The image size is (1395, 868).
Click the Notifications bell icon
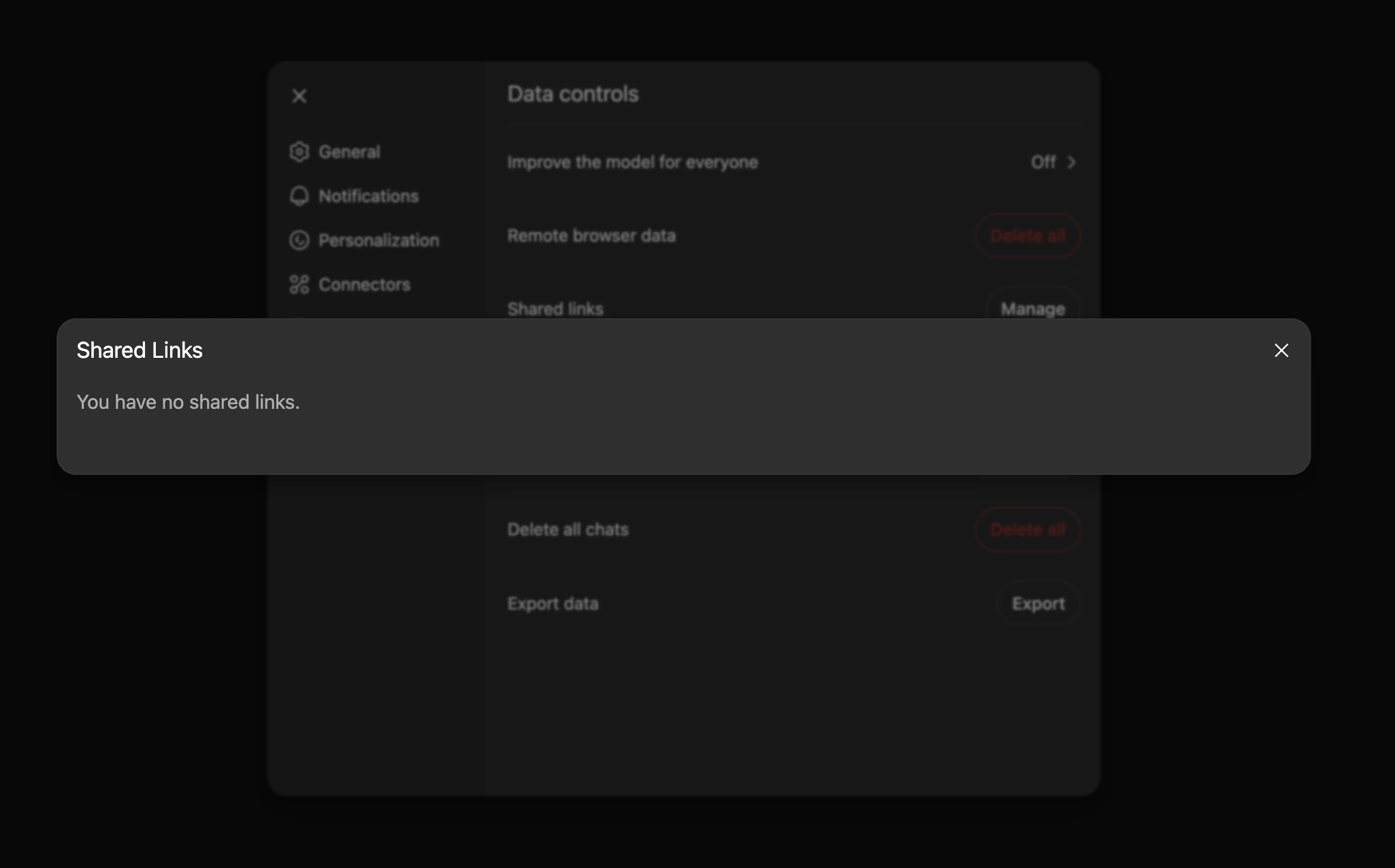299,196
